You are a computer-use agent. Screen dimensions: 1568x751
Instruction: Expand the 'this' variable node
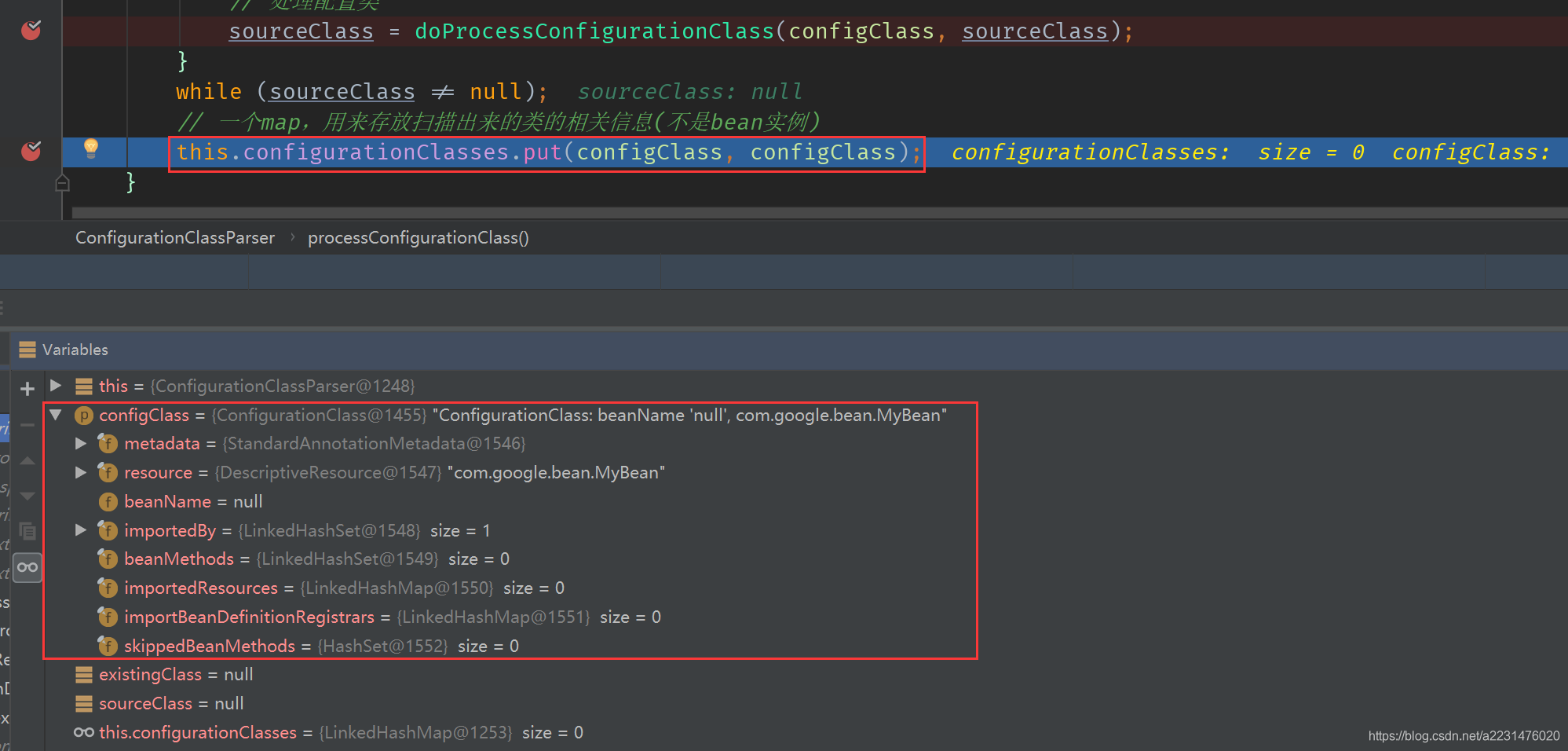coord(56,386)
